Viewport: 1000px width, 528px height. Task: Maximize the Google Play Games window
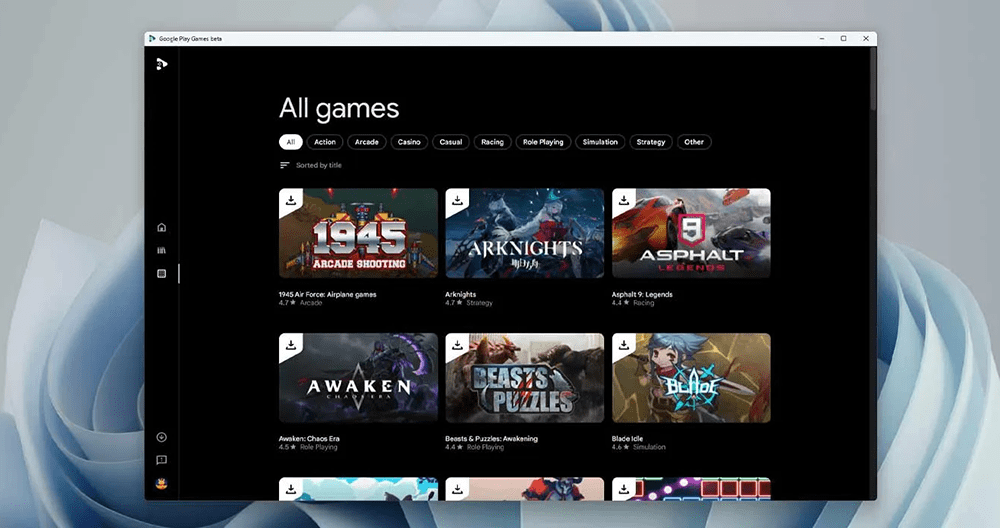point(844,39)
